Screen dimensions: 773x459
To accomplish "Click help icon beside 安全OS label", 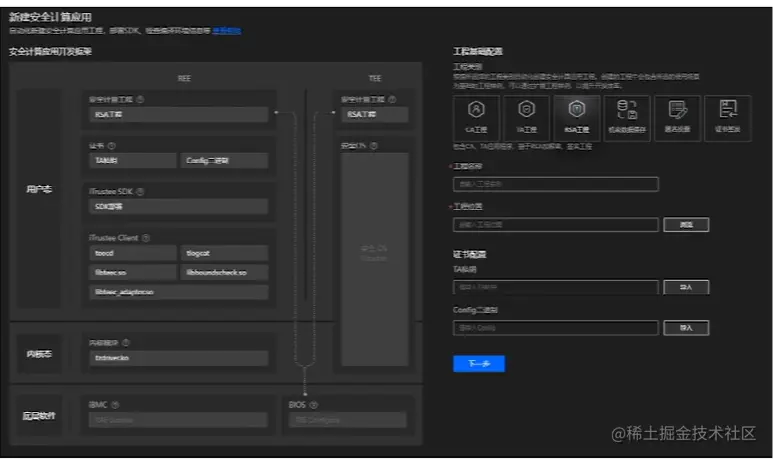I will [x=374, y=145].
